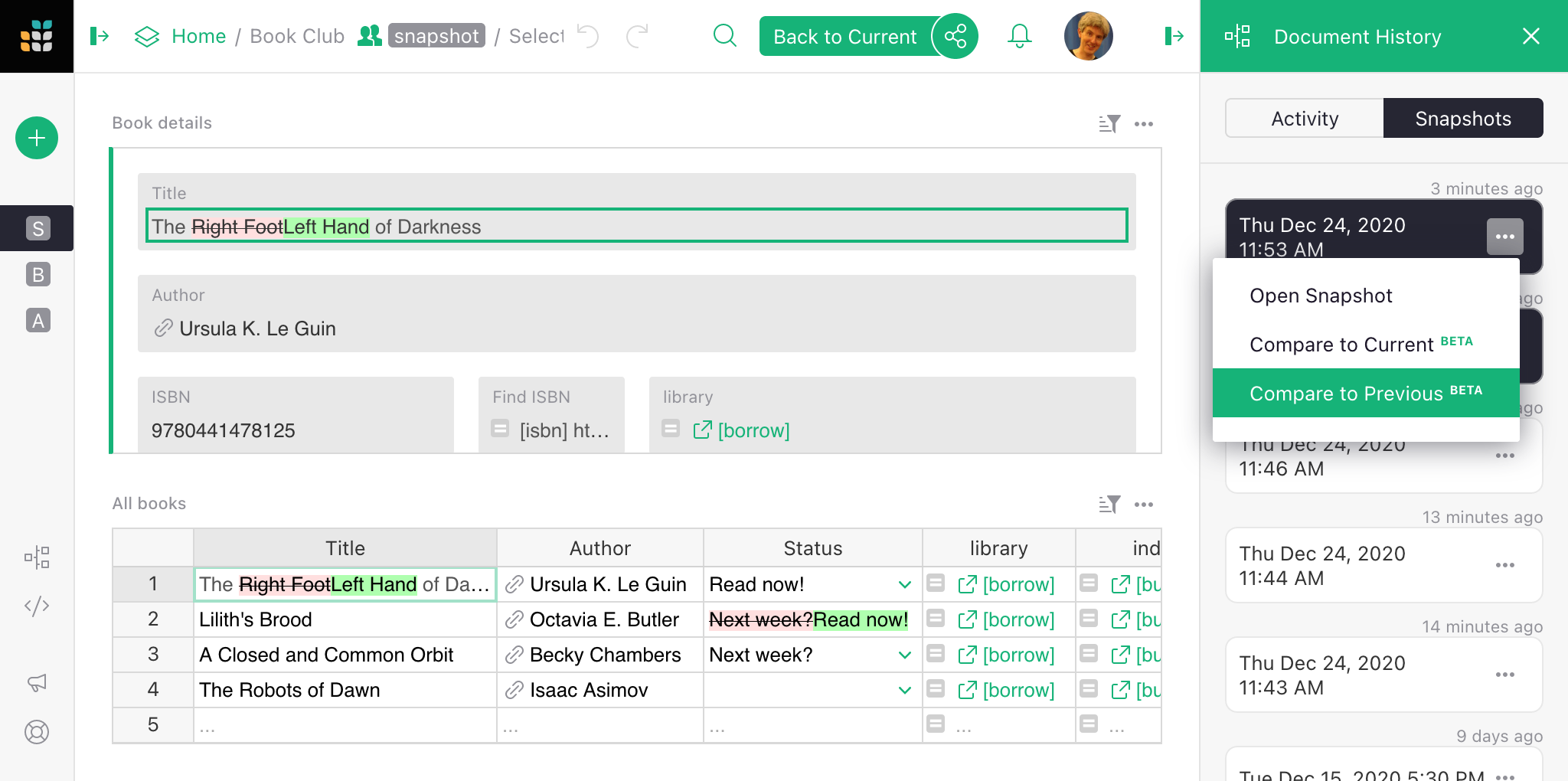This screenshot has height=781, width=1568.
Task: Open the Code View icon in sidebar
Action: pos(37,606)
